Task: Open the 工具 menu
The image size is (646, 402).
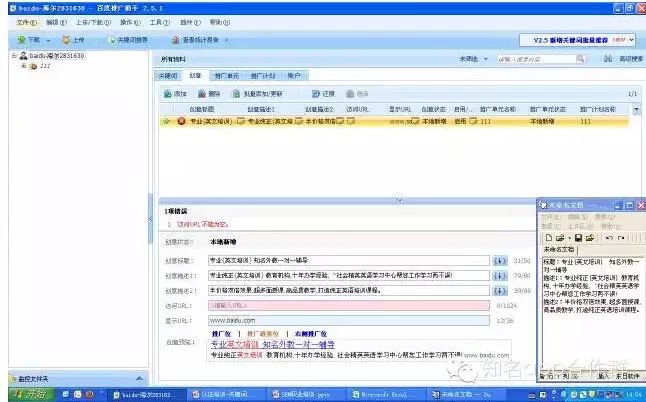Action: pos(159,22)
